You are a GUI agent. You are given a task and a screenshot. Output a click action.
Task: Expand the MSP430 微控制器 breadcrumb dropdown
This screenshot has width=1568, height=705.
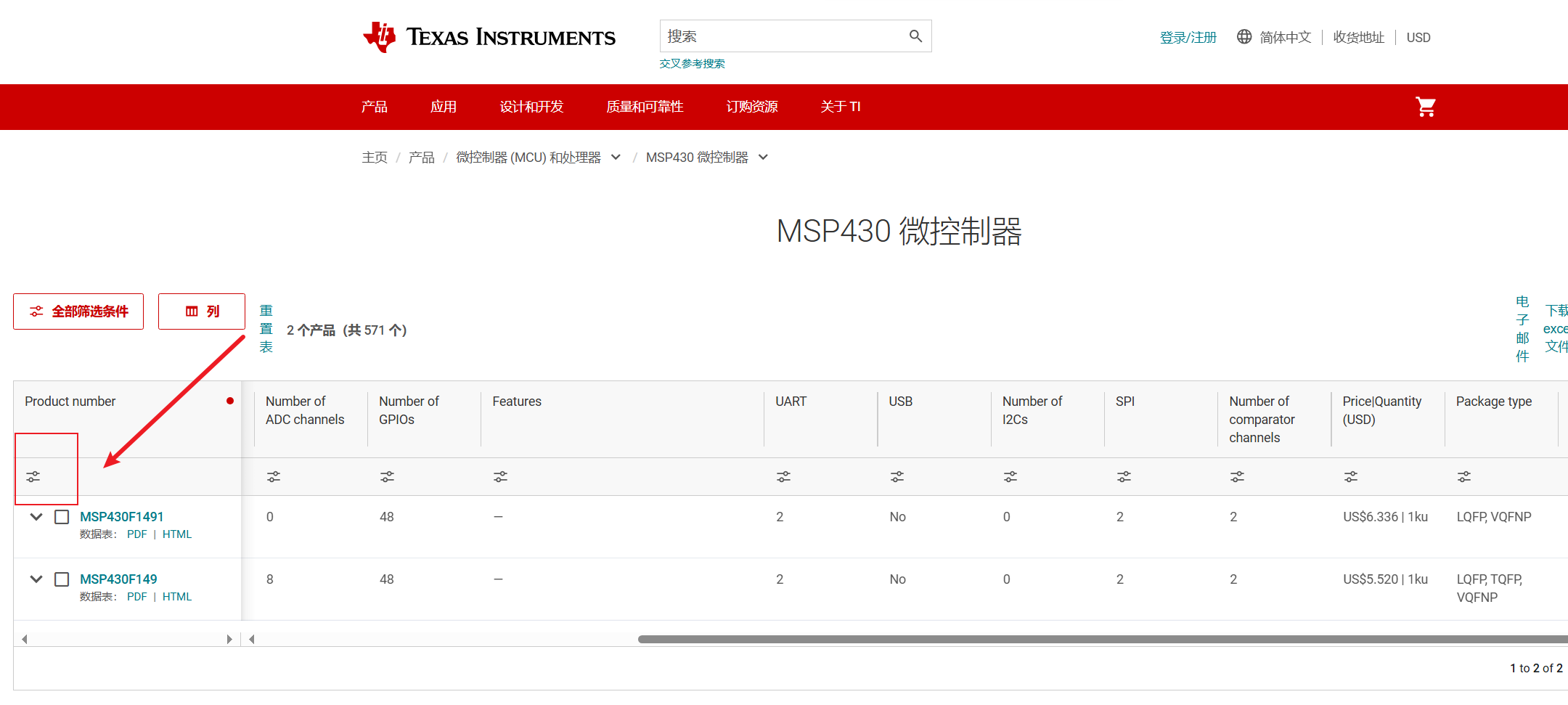pyautogui.click(x=763, y=157)
